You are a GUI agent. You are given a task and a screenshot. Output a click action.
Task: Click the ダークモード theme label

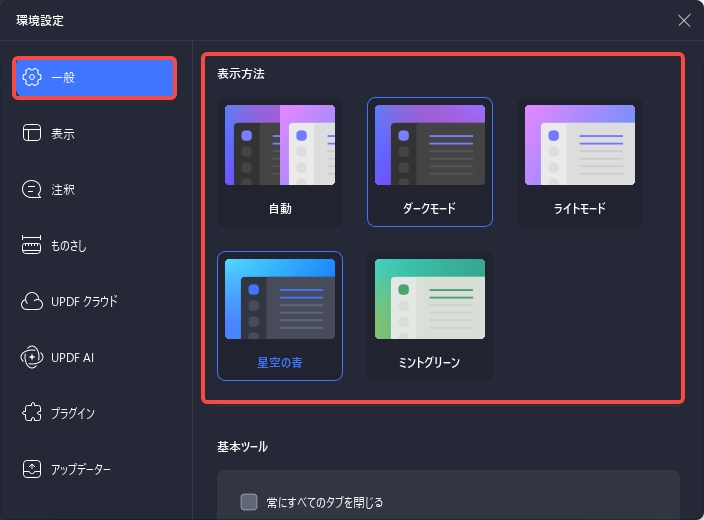click(x=430, y=208)
